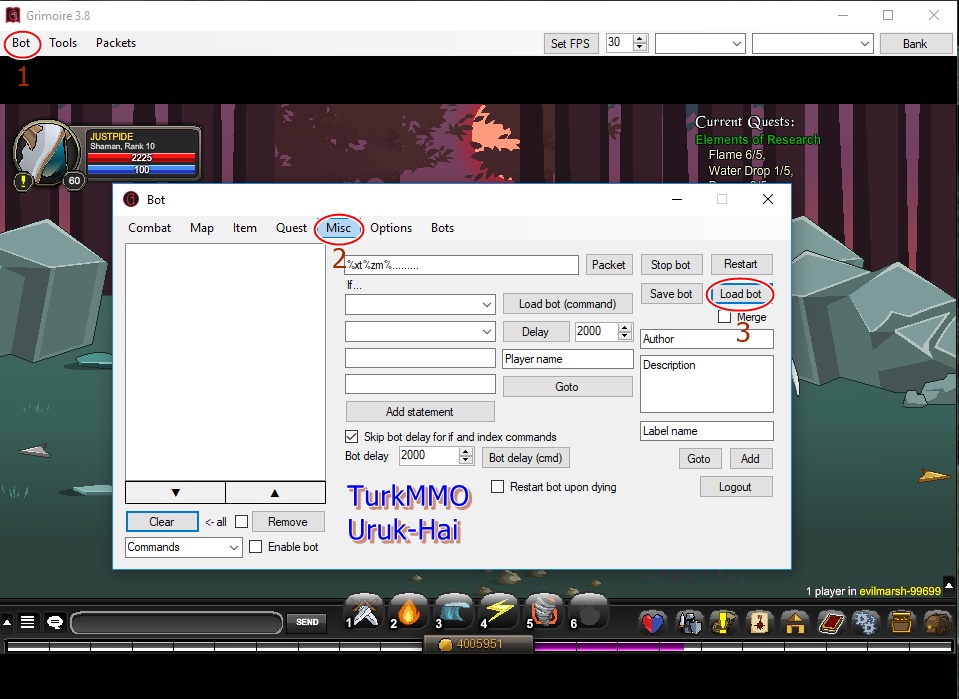
Task: Expand the Commands dropdown
Action: (184, 547)
